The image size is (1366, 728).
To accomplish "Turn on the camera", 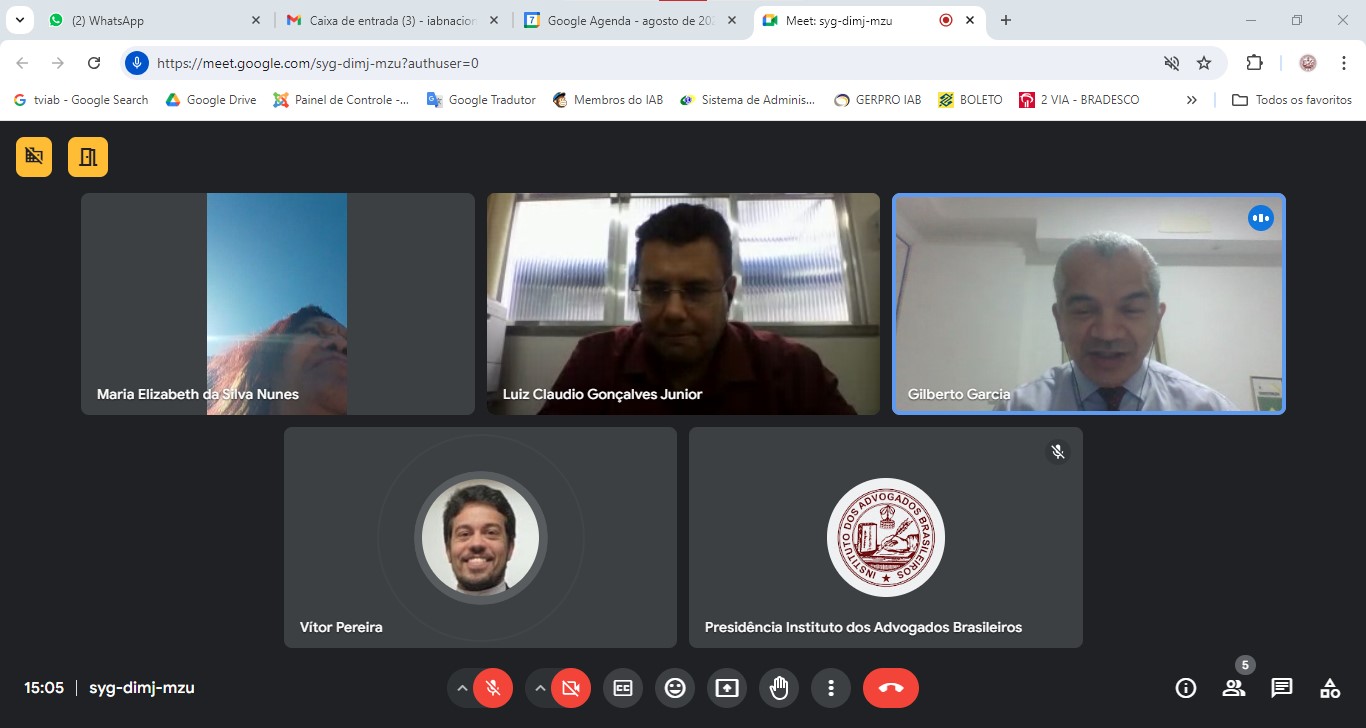I will [571, 688].
